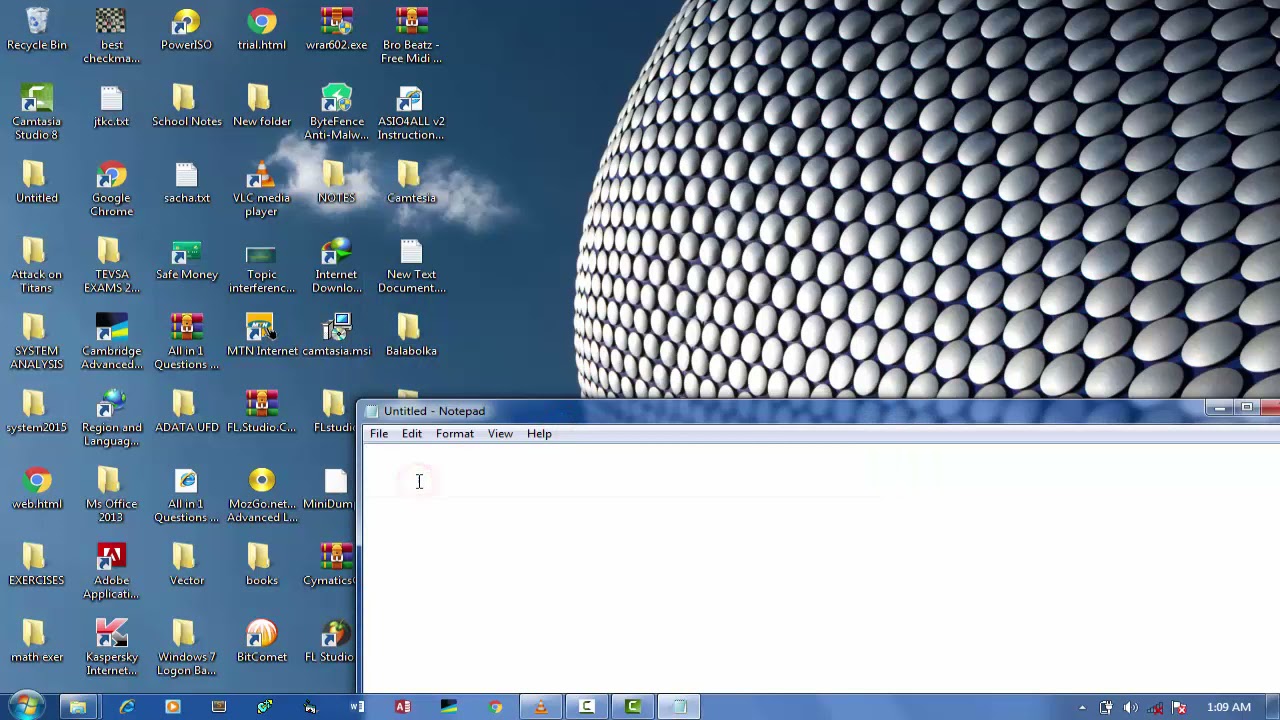Viewport: 1280px width, 720px height.
Task: Launch Internet Explorer from the taskbar
Action: [127, 707]
